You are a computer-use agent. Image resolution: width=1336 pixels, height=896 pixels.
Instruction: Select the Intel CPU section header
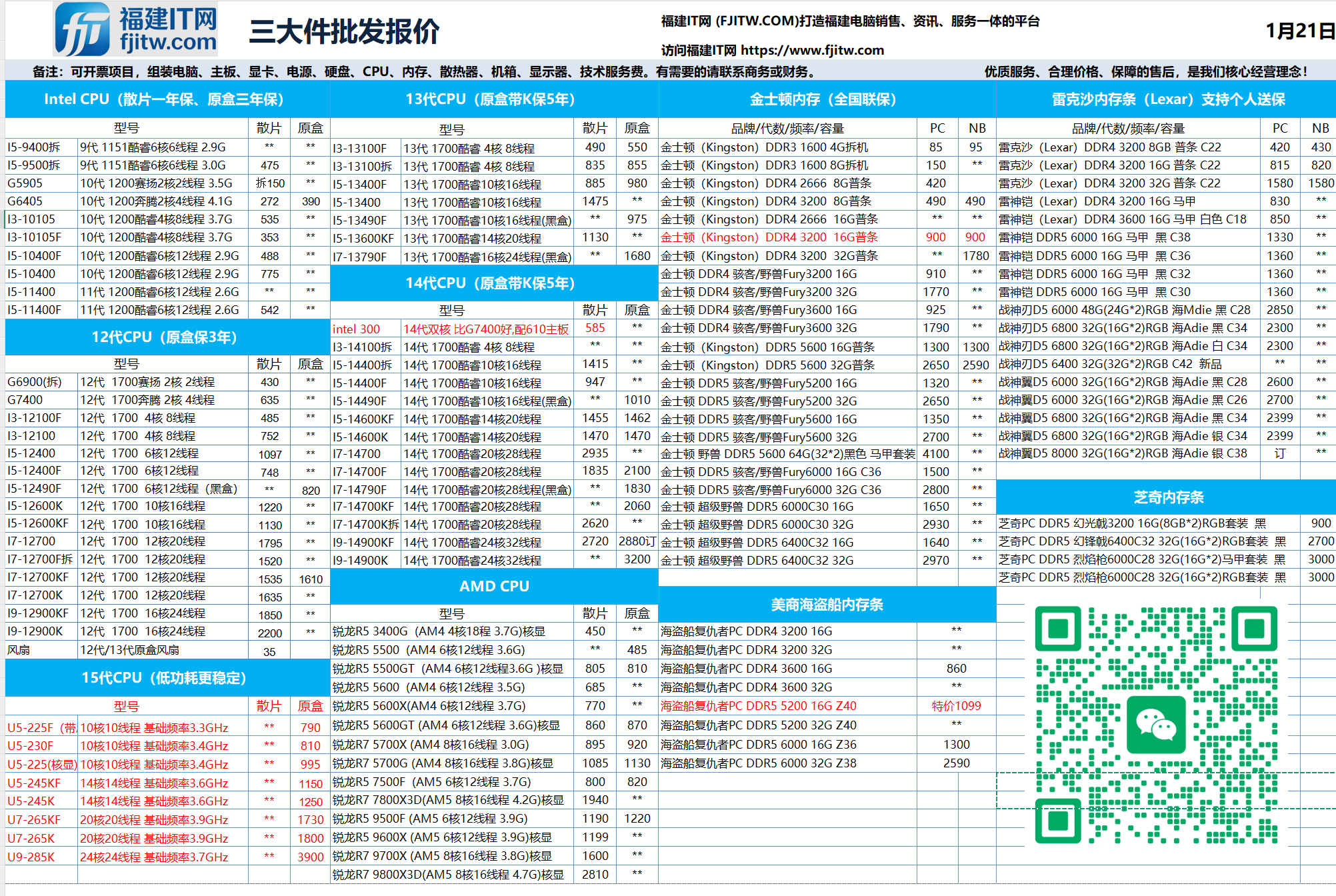point(164,99)
